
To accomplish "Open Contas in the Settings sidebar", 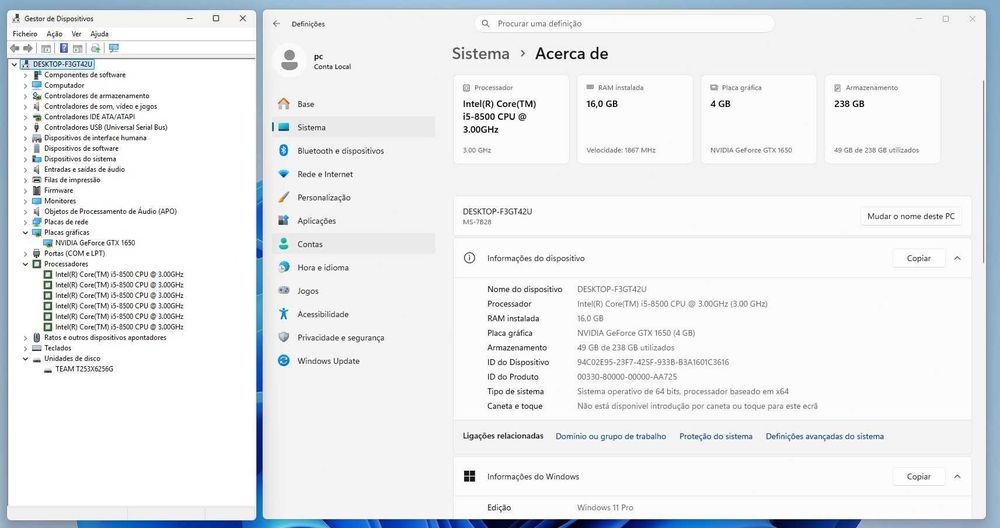I will pos(354,244).
